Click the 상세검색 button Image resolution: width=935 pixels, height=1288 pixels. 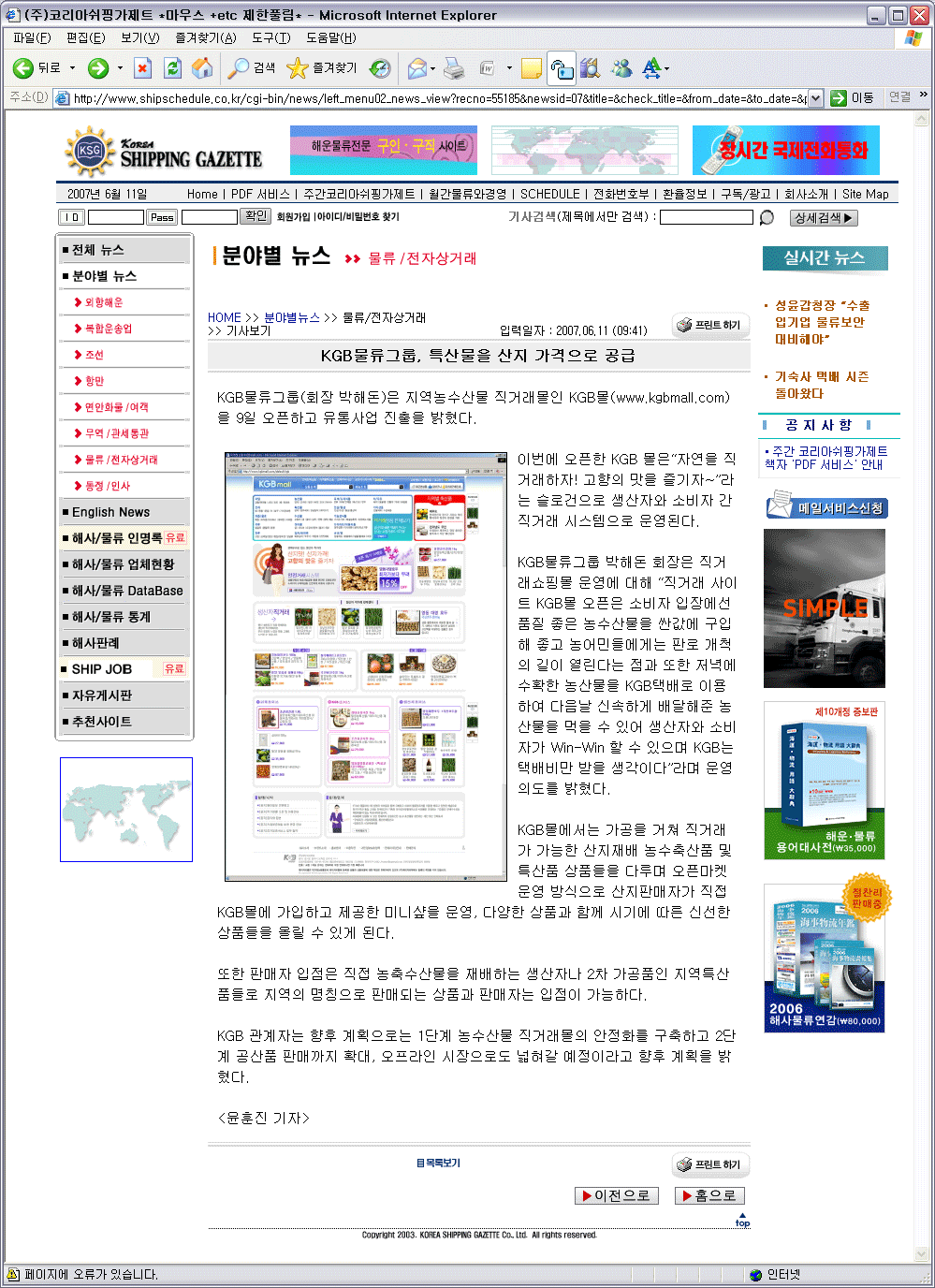click(824, 217)
